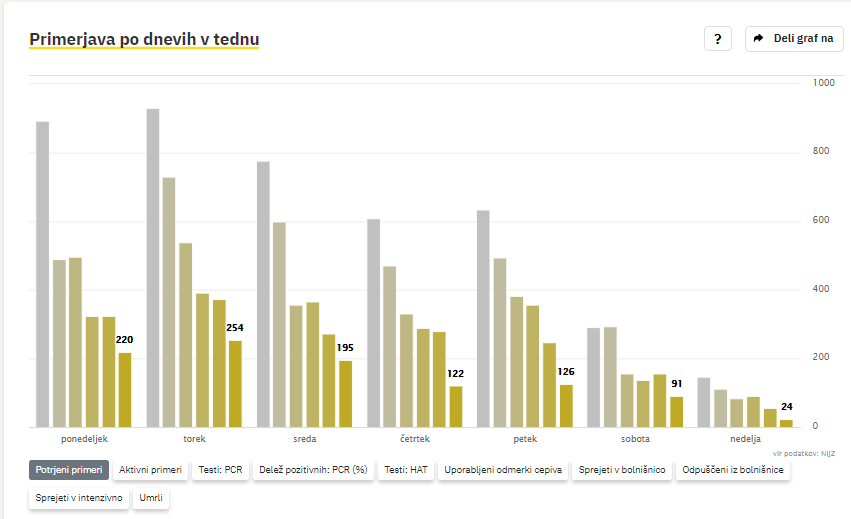Switch to Testi: HAT tab
Viewport: 851px width, 519px height.
coord(406,470)
